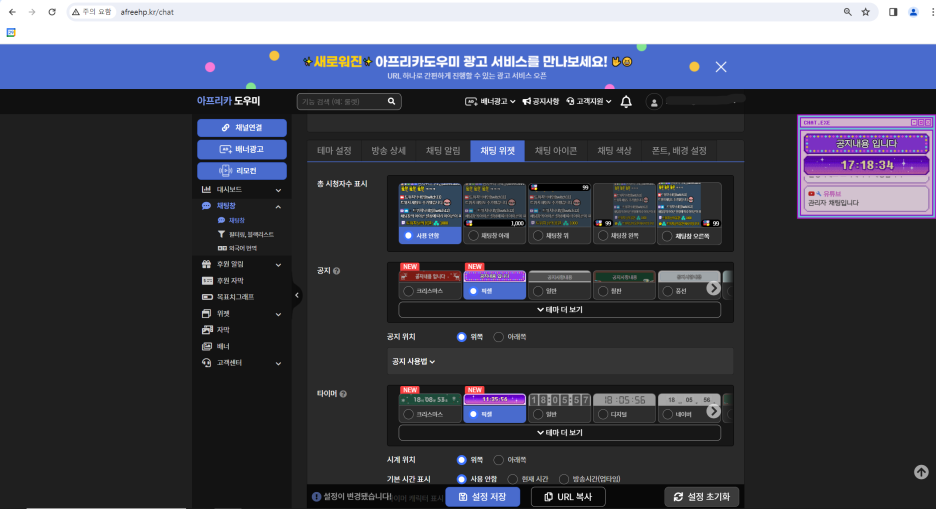Open Chrome zoom magnifier icon in address bar
Image resolution: width=936 pixels, height=509 pixels.
pyautogui.click(x=847, y=12)
